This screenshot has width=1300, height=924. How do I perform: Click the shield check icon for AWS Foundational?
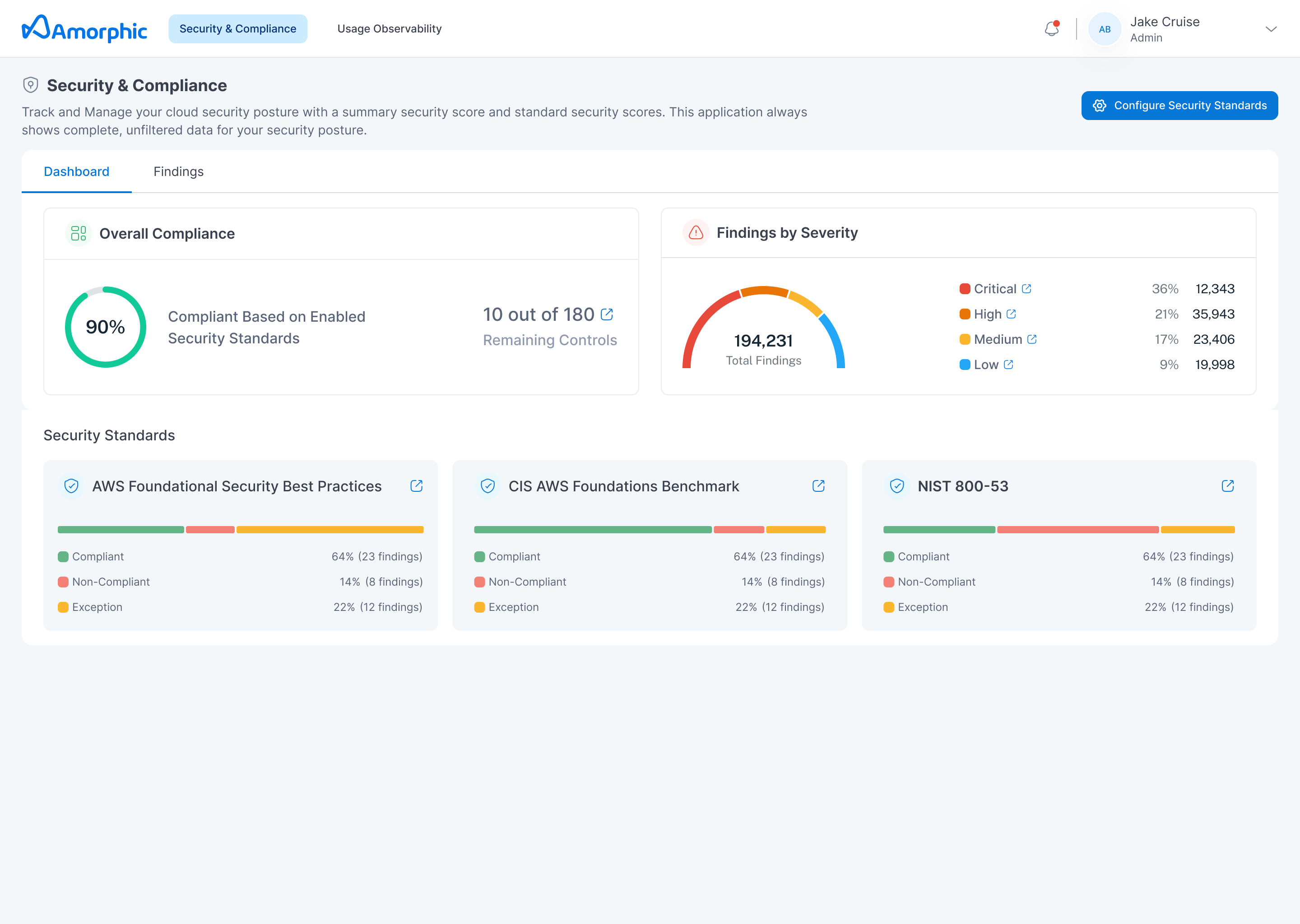pos(71,486)
